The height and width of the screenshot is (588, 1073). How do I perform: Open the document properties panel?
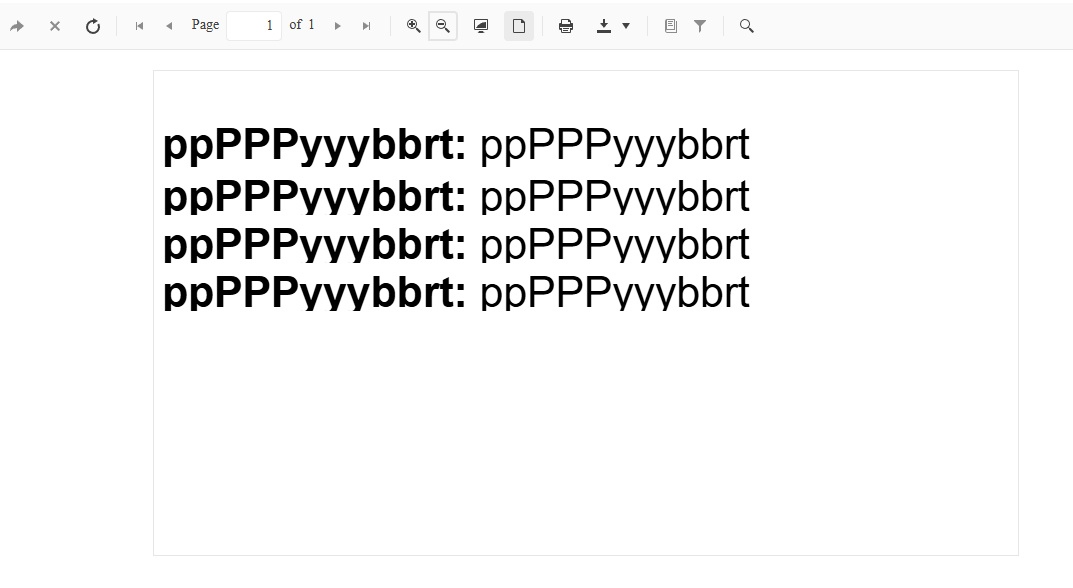tap(670, 26)
